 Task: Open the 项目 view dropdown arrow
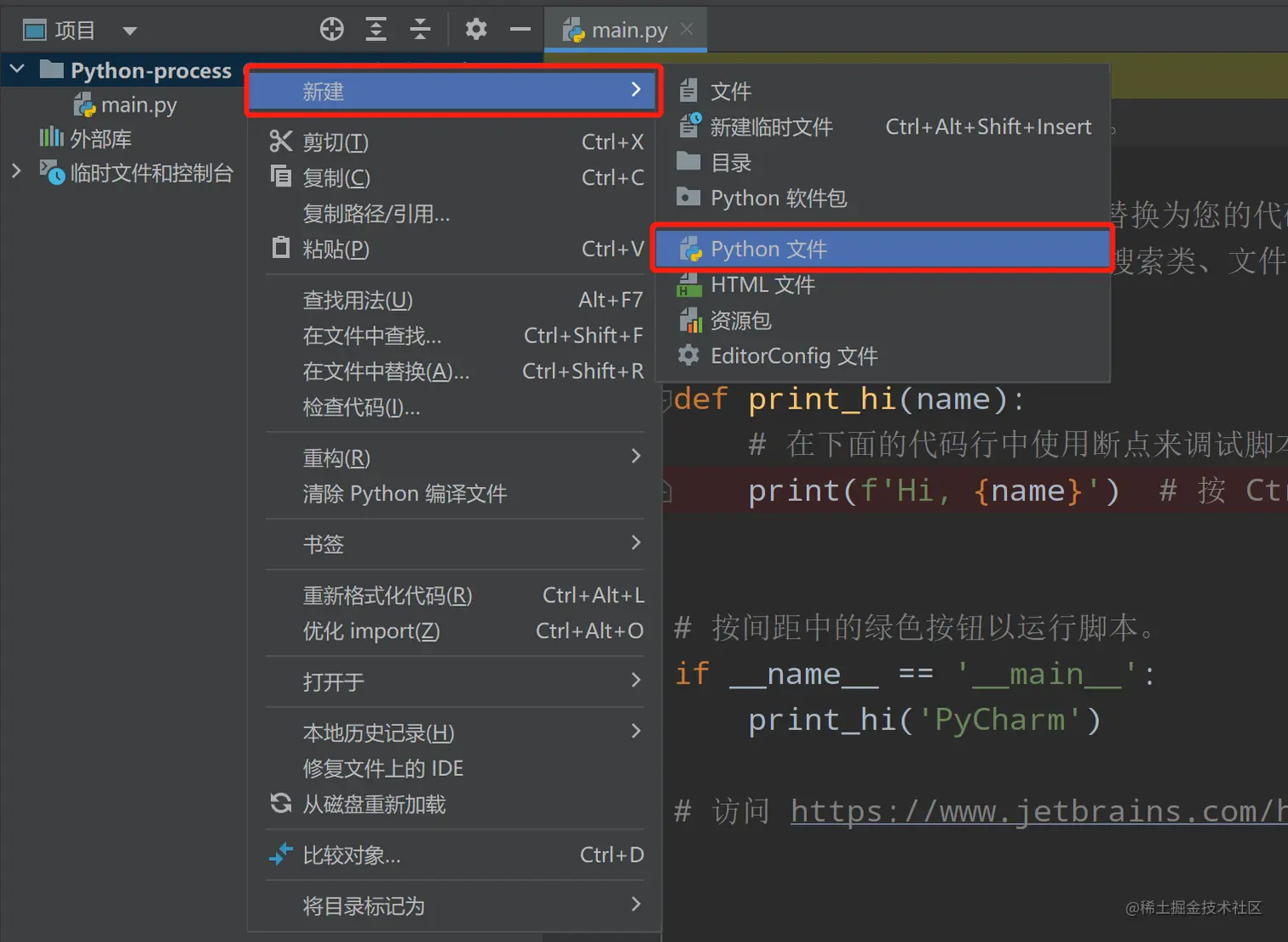[x=129, y=32]
